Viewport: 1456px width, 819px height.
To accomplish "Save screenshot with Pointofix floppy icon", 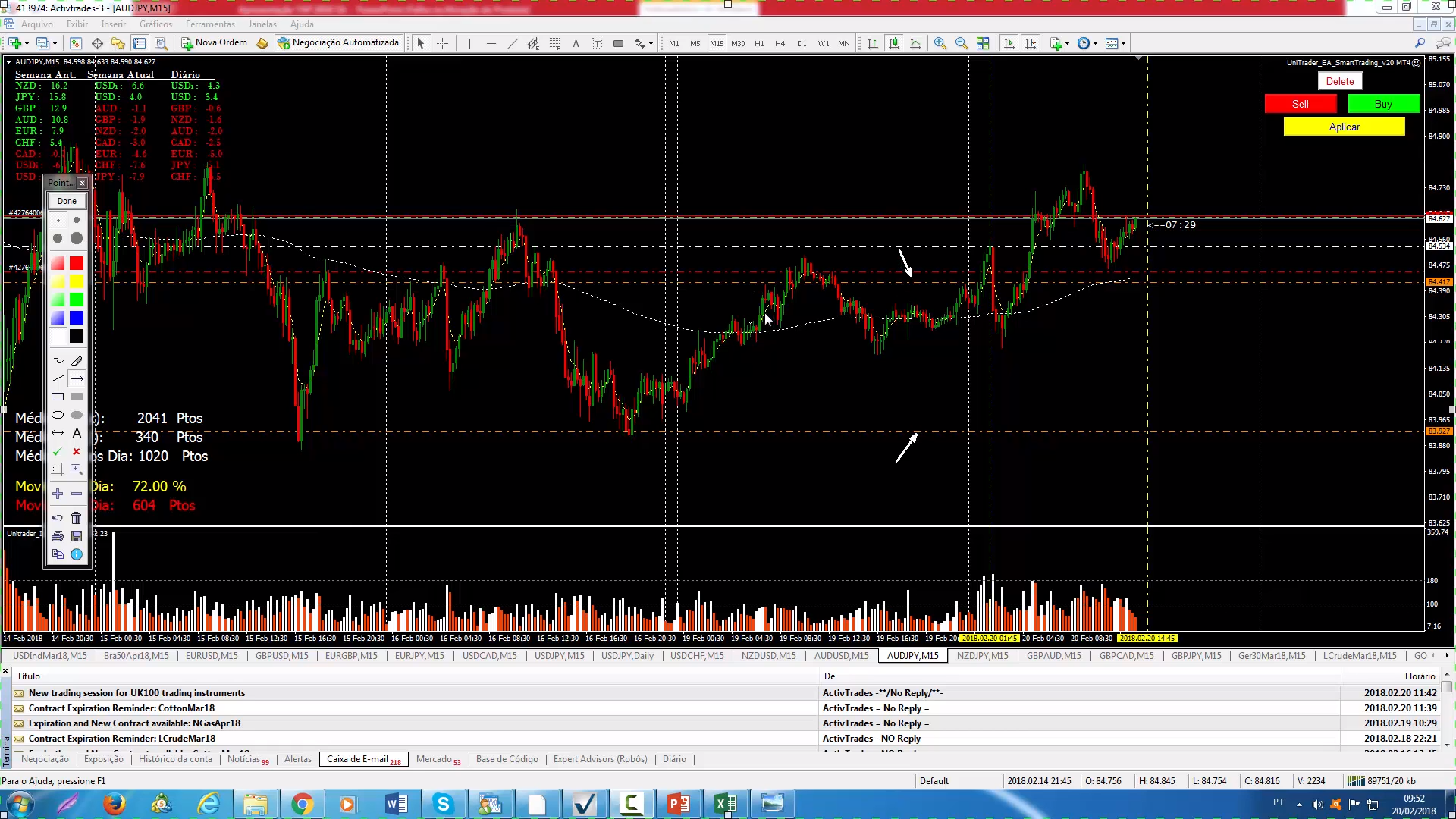I will 77,536.
